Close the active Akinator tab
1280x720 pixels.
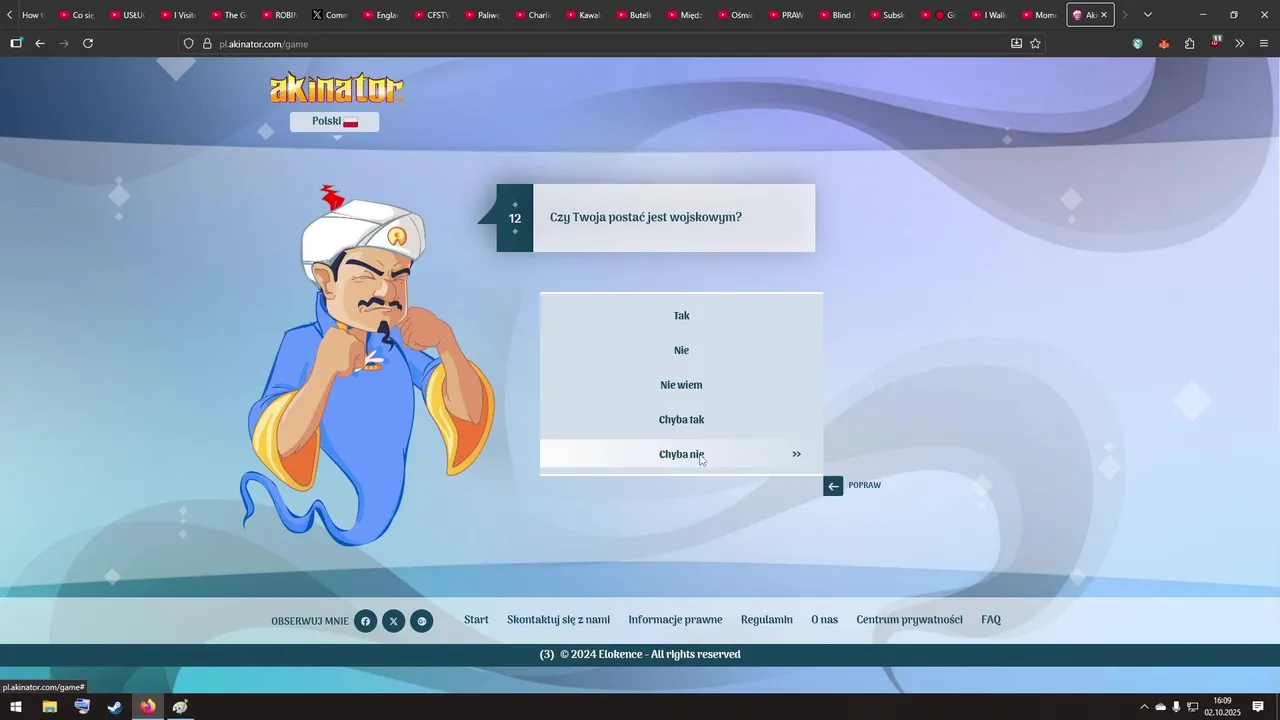1104,15
